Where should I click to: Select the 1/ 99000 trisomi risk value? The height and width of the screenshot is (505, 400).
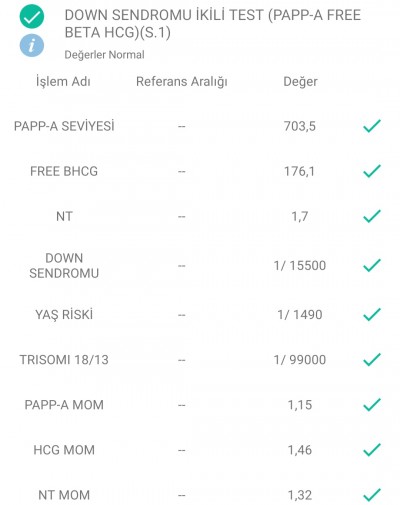pos(300,360)
